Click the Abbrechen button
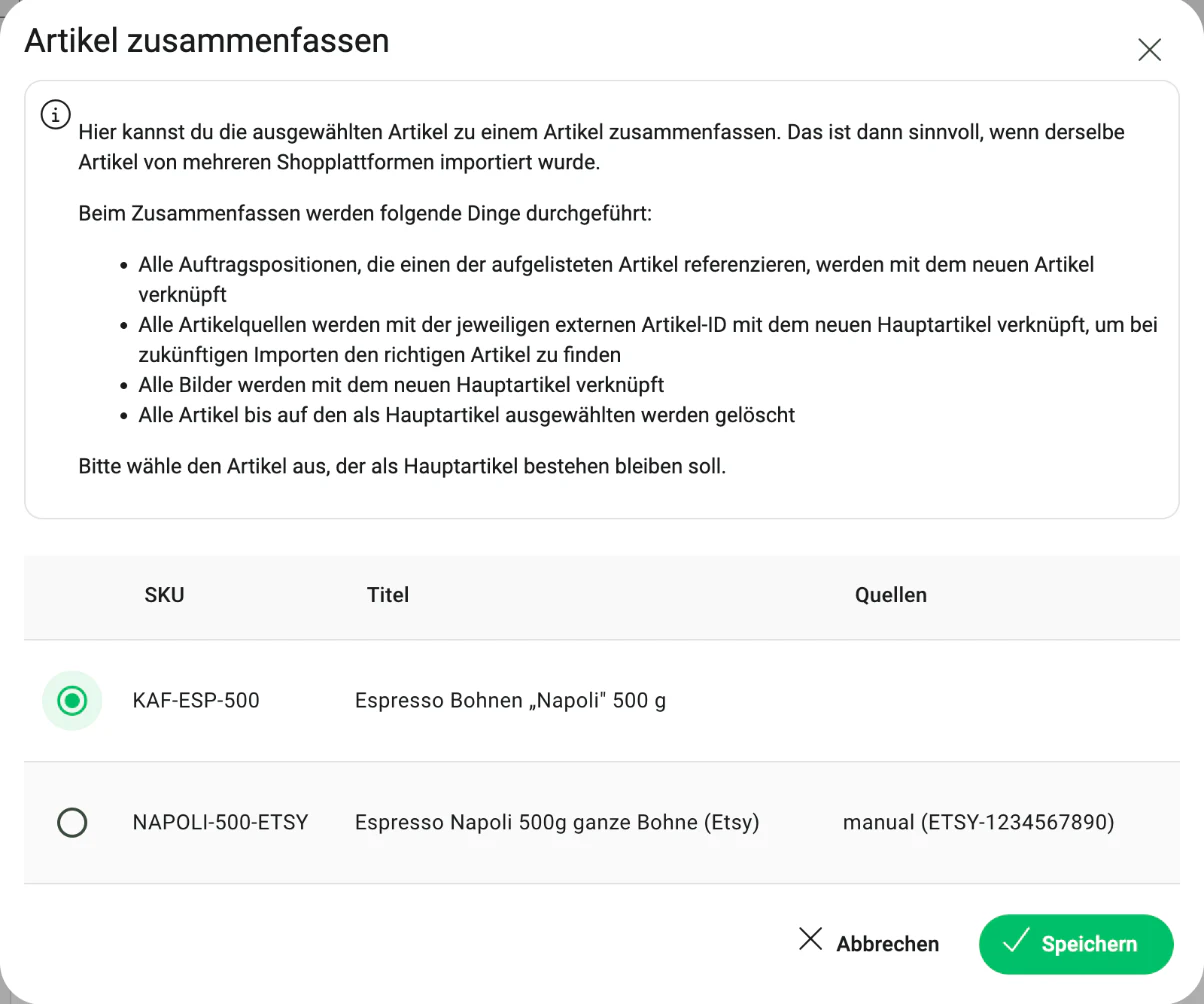 point(868,944)
